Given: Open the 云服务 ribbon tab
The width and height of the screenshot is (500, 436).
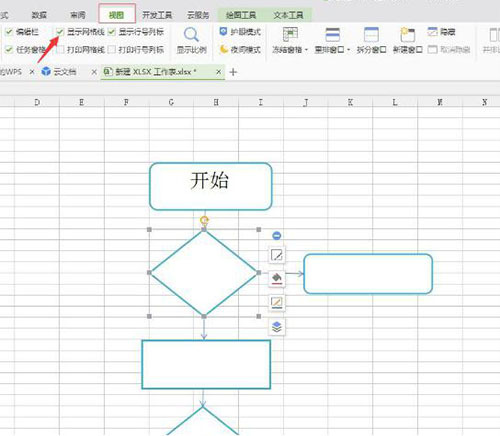Looking at the screenshot, I should click(x=198, y=15).
